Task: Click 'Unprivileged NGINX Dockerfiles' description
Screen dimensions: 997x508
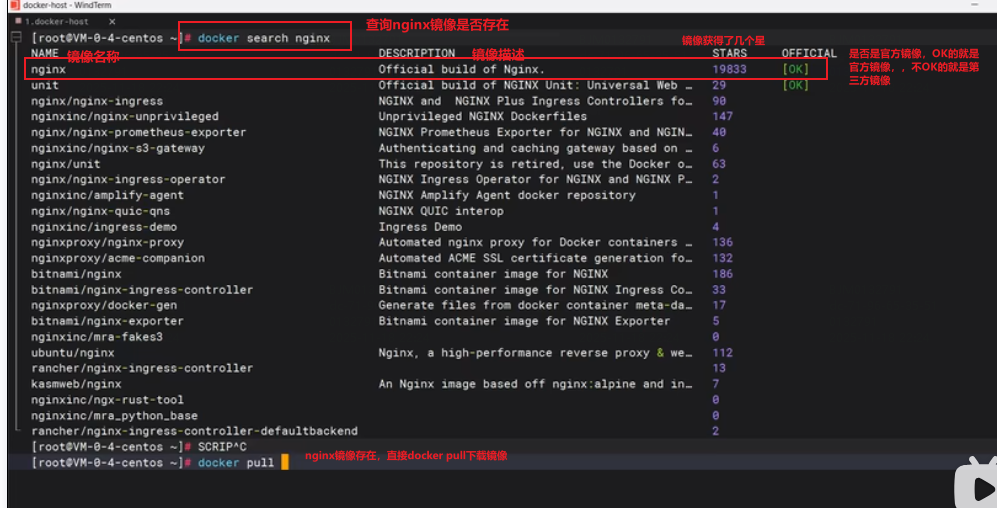Action: (483, 116)
